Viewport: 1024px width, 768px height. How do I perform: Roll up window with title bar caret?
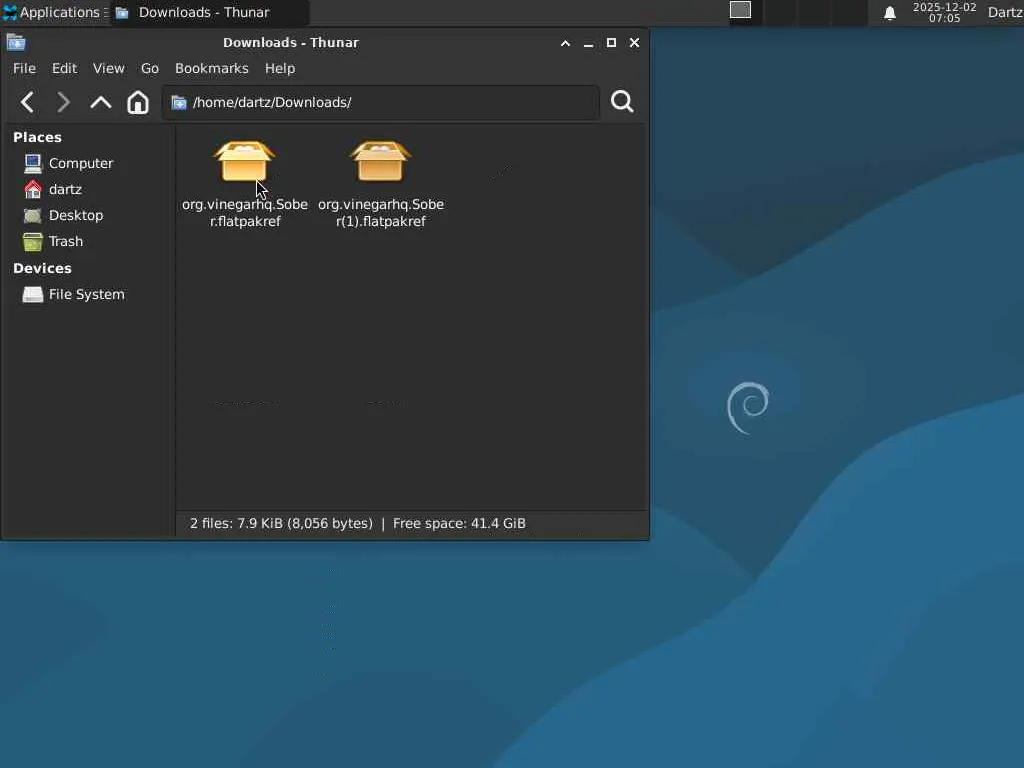click(566, 43)
